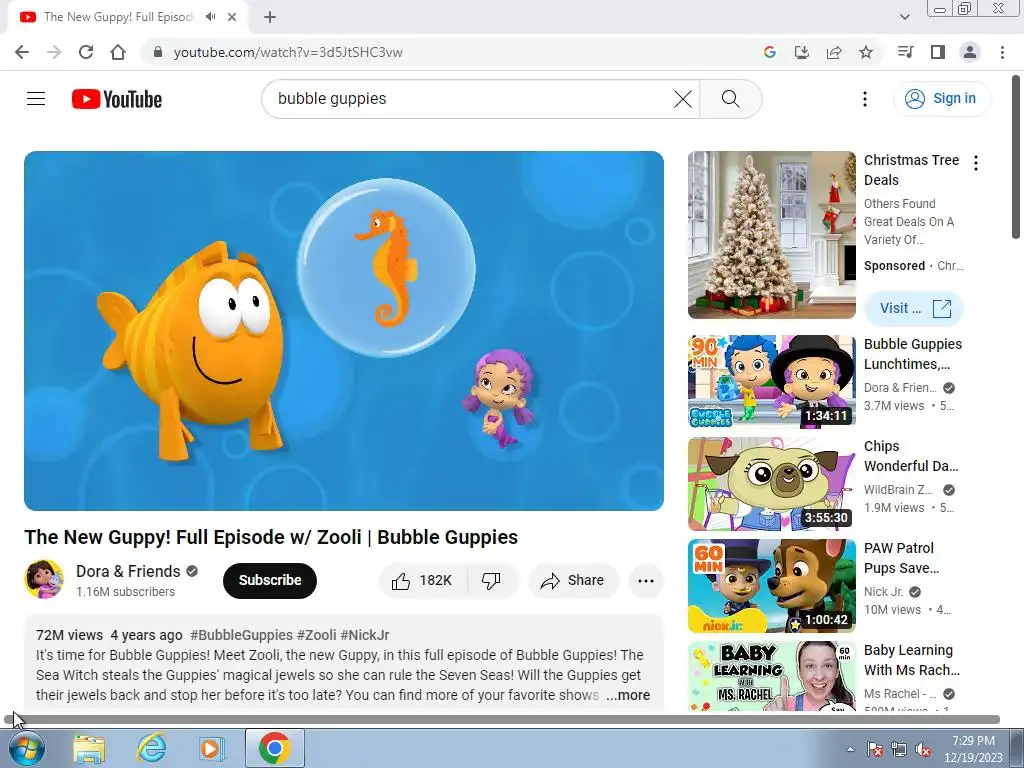The height and width of the screenshot is (768, 1024).
Task: Open tab search chevron dropdown
Action: click(x=904, y=17)
